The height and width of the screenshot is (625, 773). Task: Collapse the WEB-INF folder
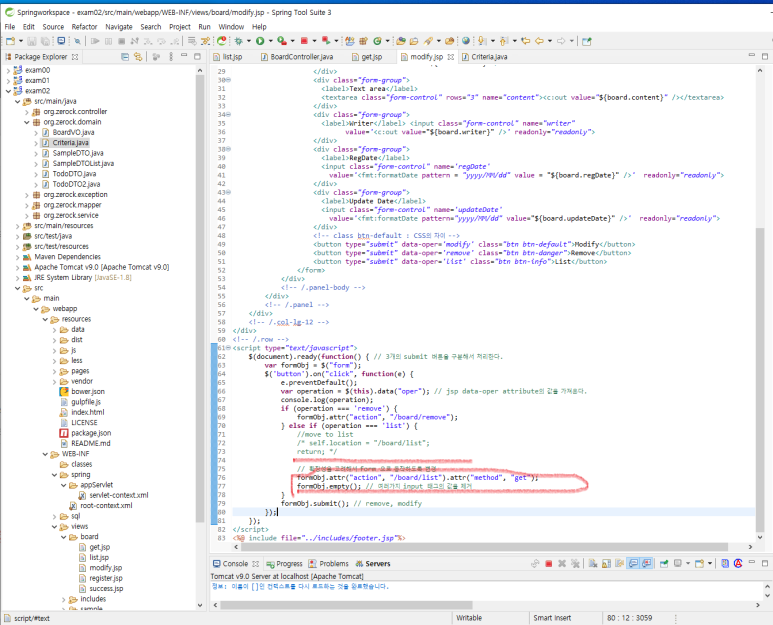click(x=45, y=454)
